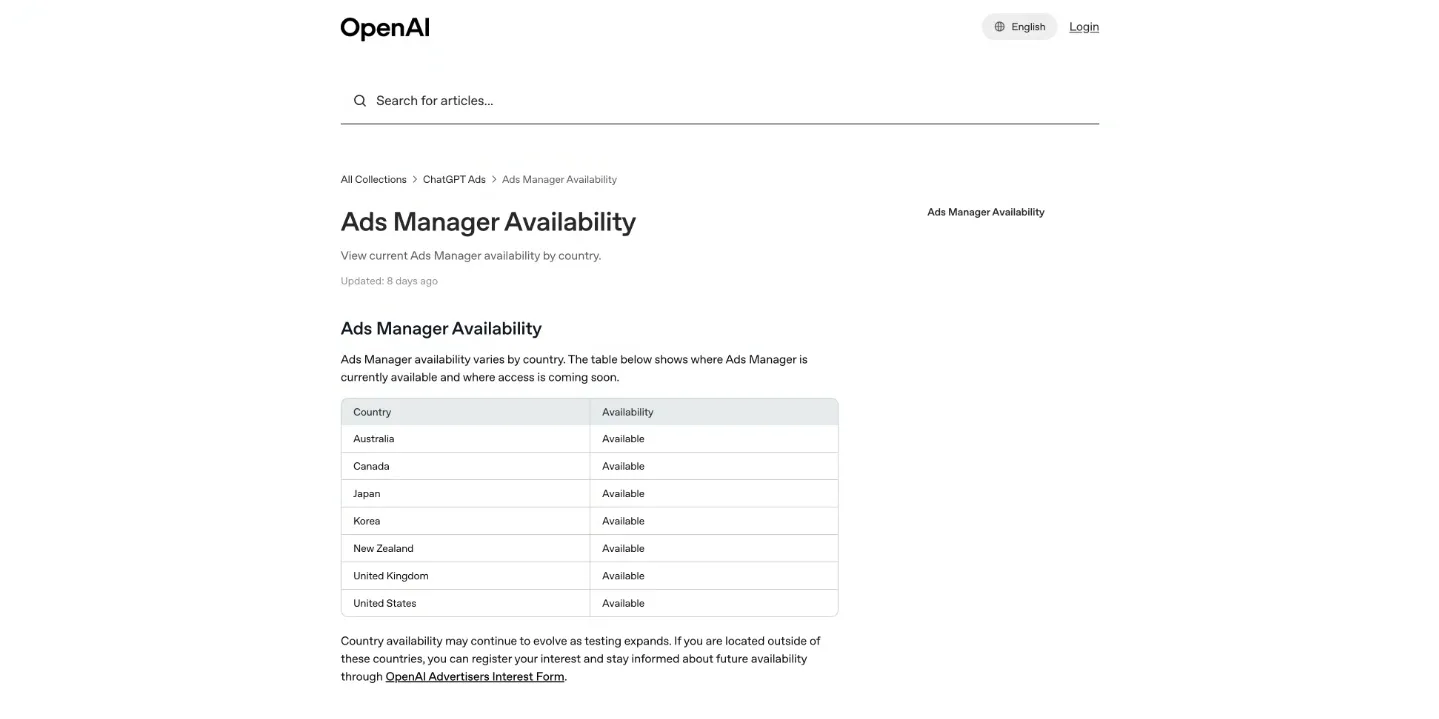Click the Availability column header

[714, 412]
